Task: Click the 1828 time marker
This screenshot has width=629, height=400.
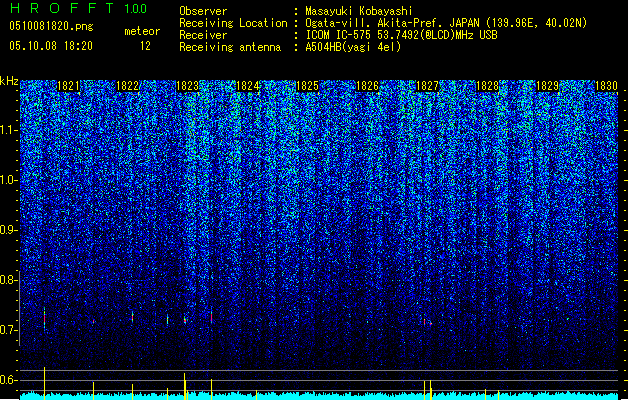Action: [x=487, y=86]
